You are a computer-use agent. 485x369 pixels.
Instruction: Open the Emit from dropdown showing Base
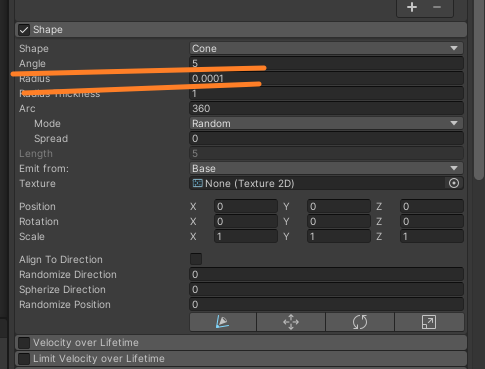pyautogui.click(x=326, y=168)
